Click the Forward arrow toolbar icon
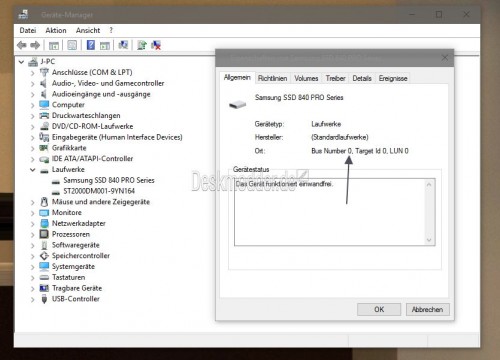Image resolution: width=500 pixels, height=360 pixels. pyautogui.click(x=35, y=45)
